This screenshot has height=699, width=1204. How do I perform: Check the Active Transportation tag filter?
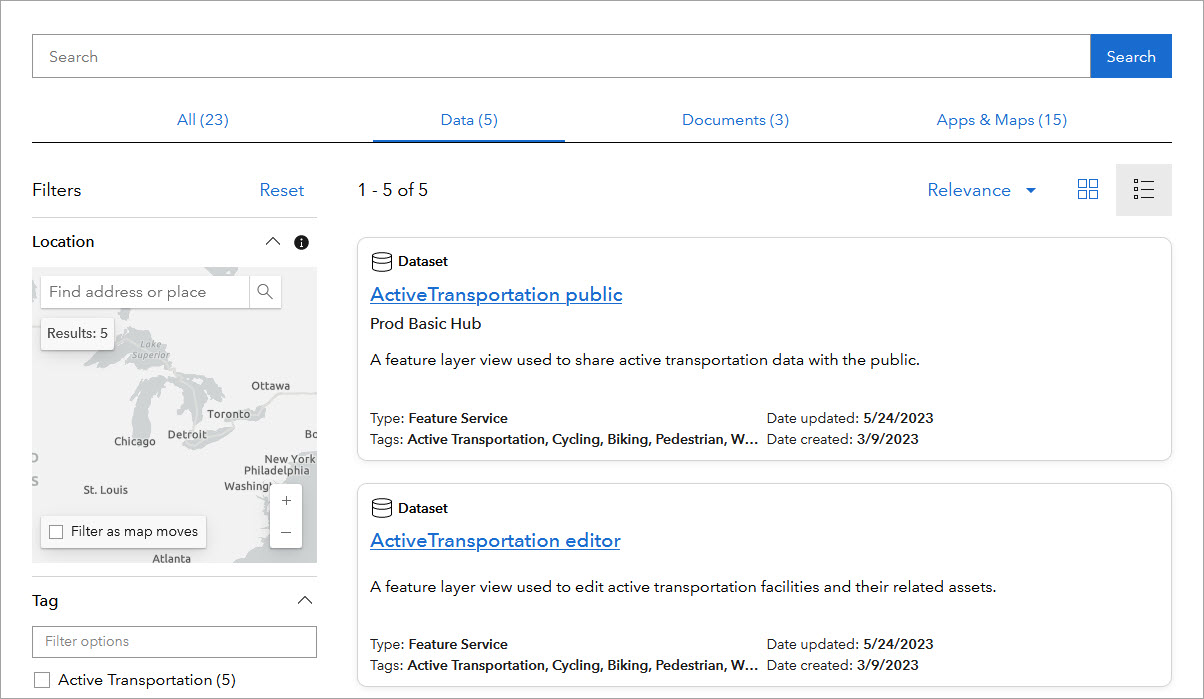click(42, 680)
